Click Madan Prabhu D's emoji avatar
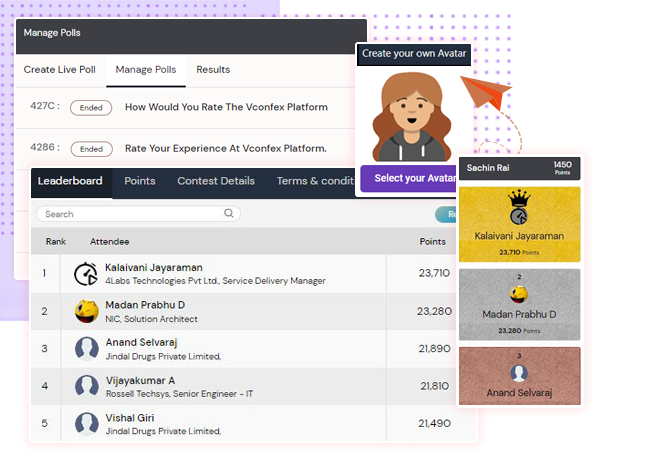The width and height of the screenshot is (650, 460). click(86, 311)
